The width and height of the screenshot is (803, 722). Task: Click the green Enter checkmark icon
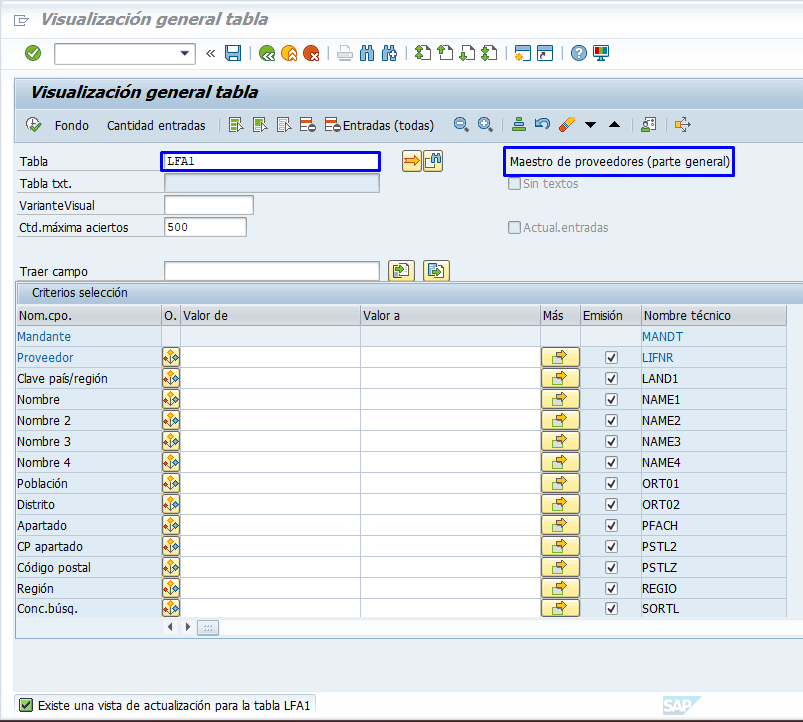pos(33,53)
